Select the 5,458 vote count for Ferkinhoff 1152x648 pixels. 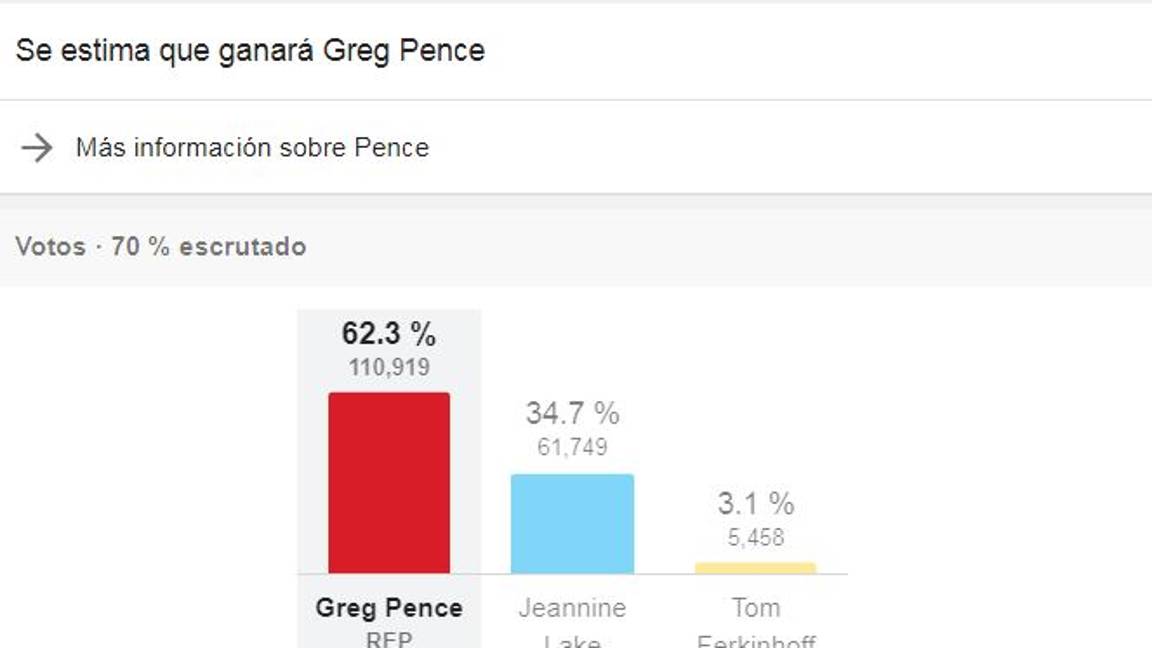756,537
